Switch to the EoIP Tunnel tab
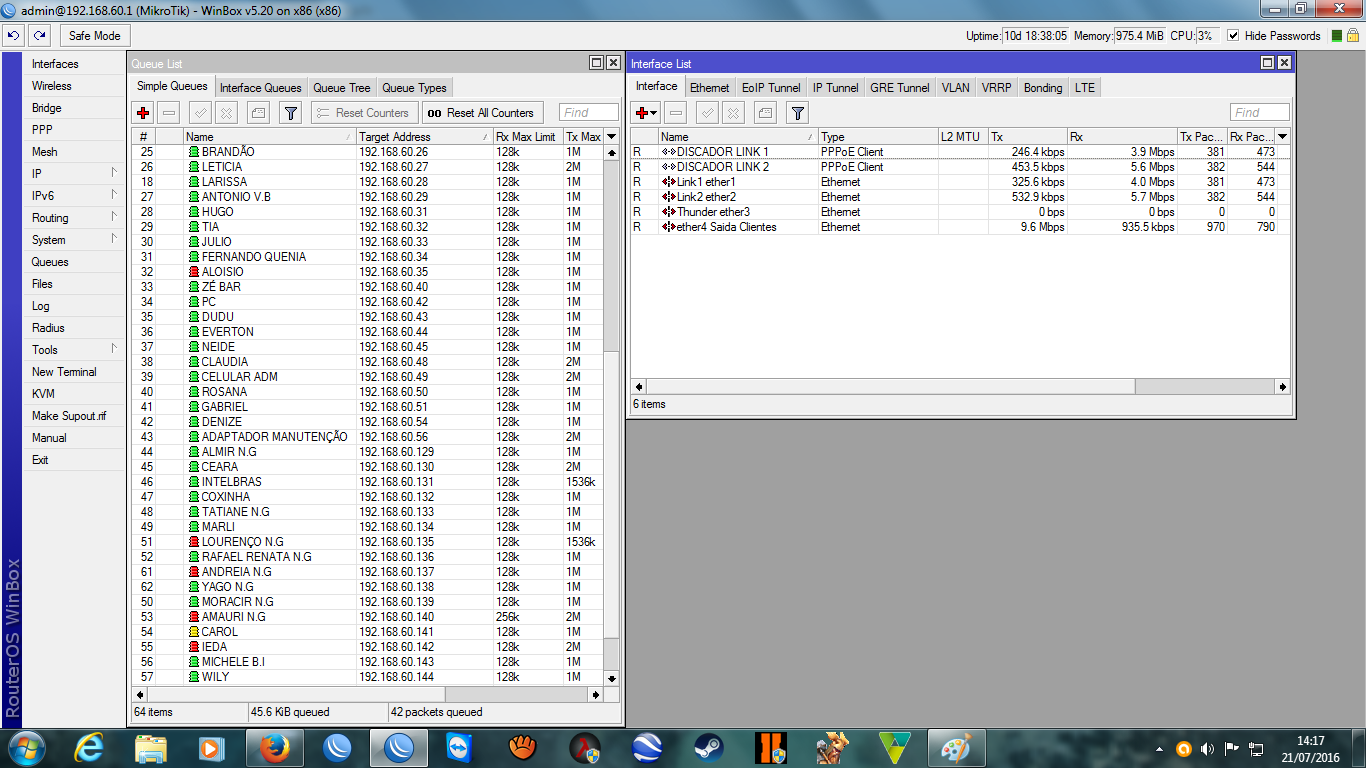The image size is (1366, 768). [771, 88]
